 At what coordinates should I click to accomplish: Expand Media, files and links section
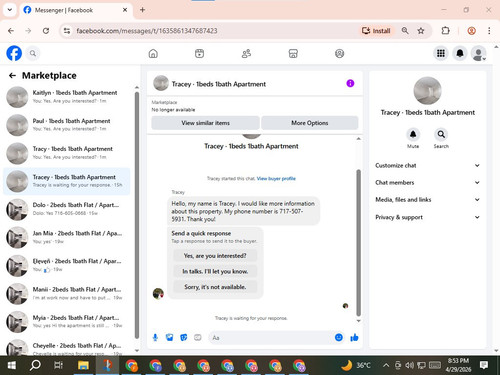428,200
